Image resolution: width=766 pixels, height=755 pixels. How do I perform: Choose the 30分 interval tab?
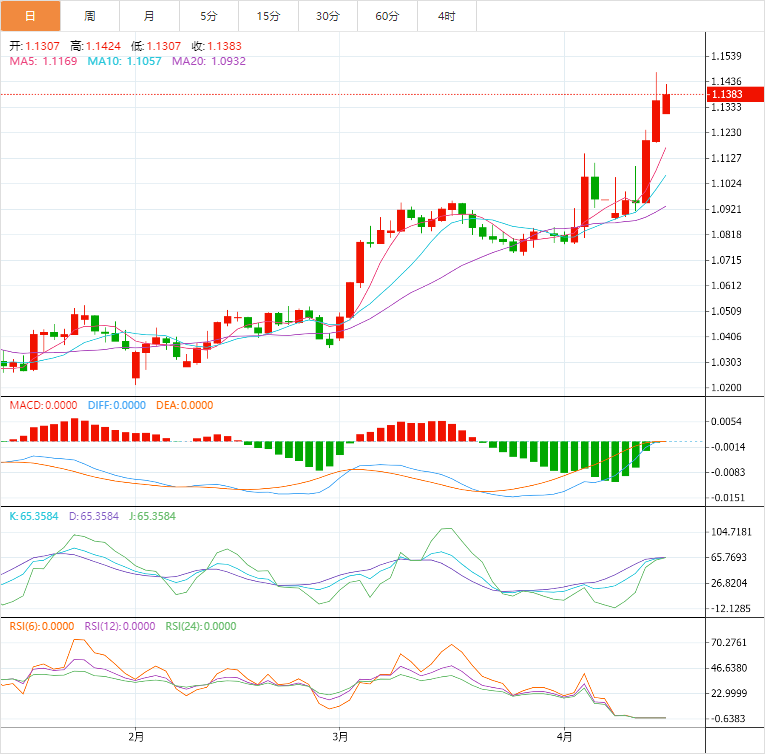click(x=327, y=16)
